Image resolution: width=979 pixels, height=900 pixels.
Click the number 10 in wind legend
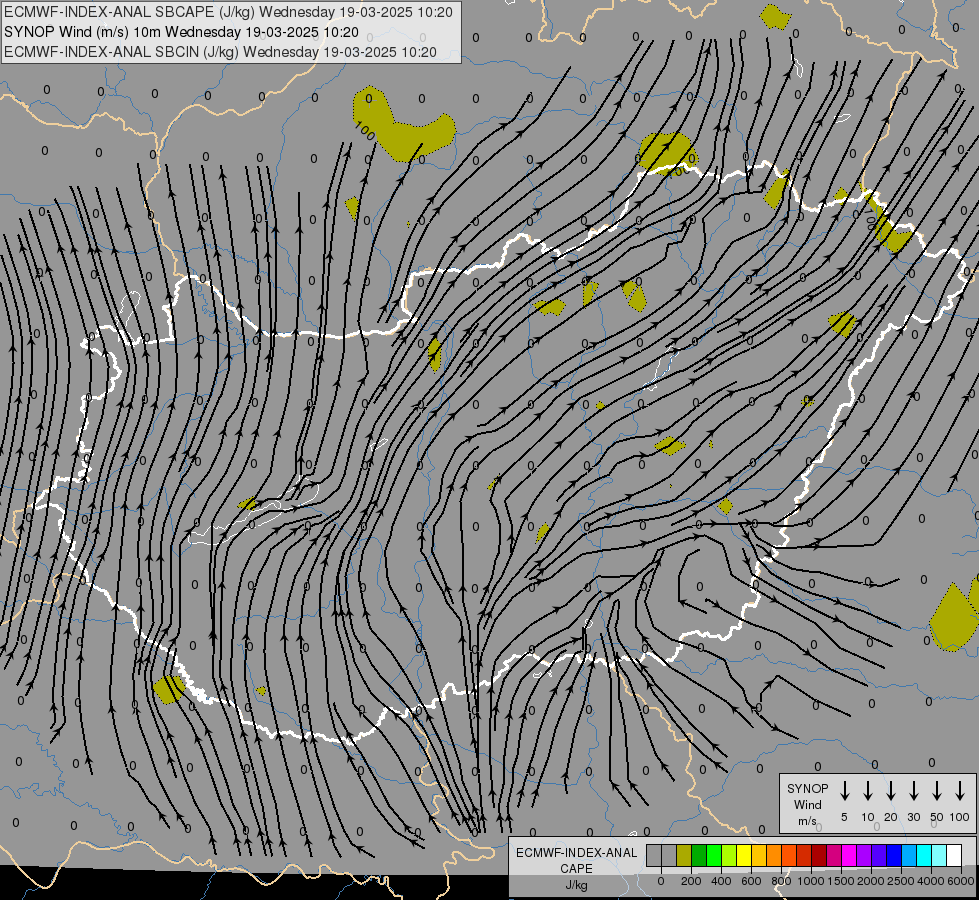(868, 817)
